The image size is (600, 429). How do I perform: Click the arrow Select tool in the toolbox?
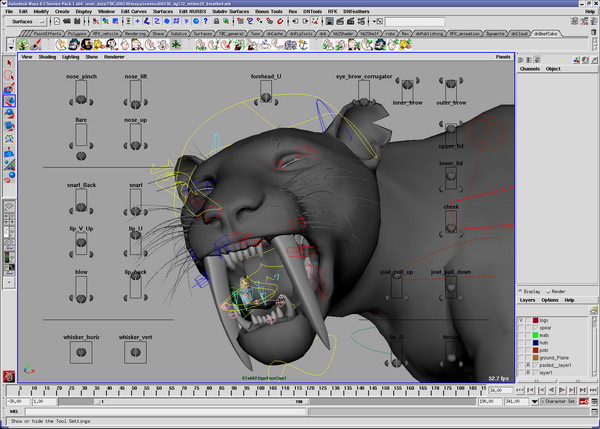coord(9,62)
